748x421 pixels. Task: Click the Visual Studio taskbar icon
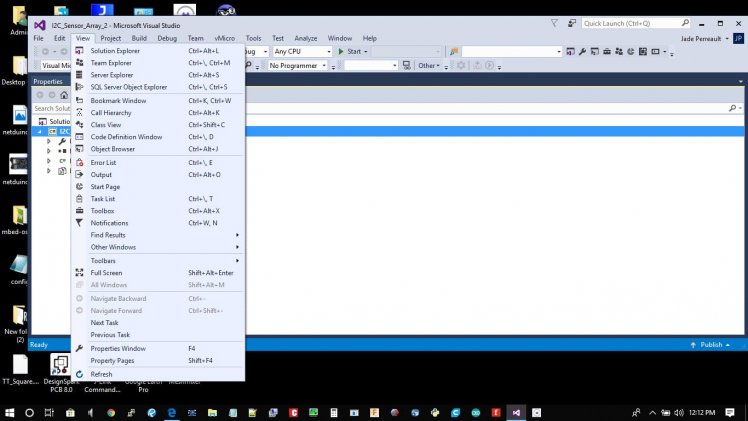[x=516, y=411]
